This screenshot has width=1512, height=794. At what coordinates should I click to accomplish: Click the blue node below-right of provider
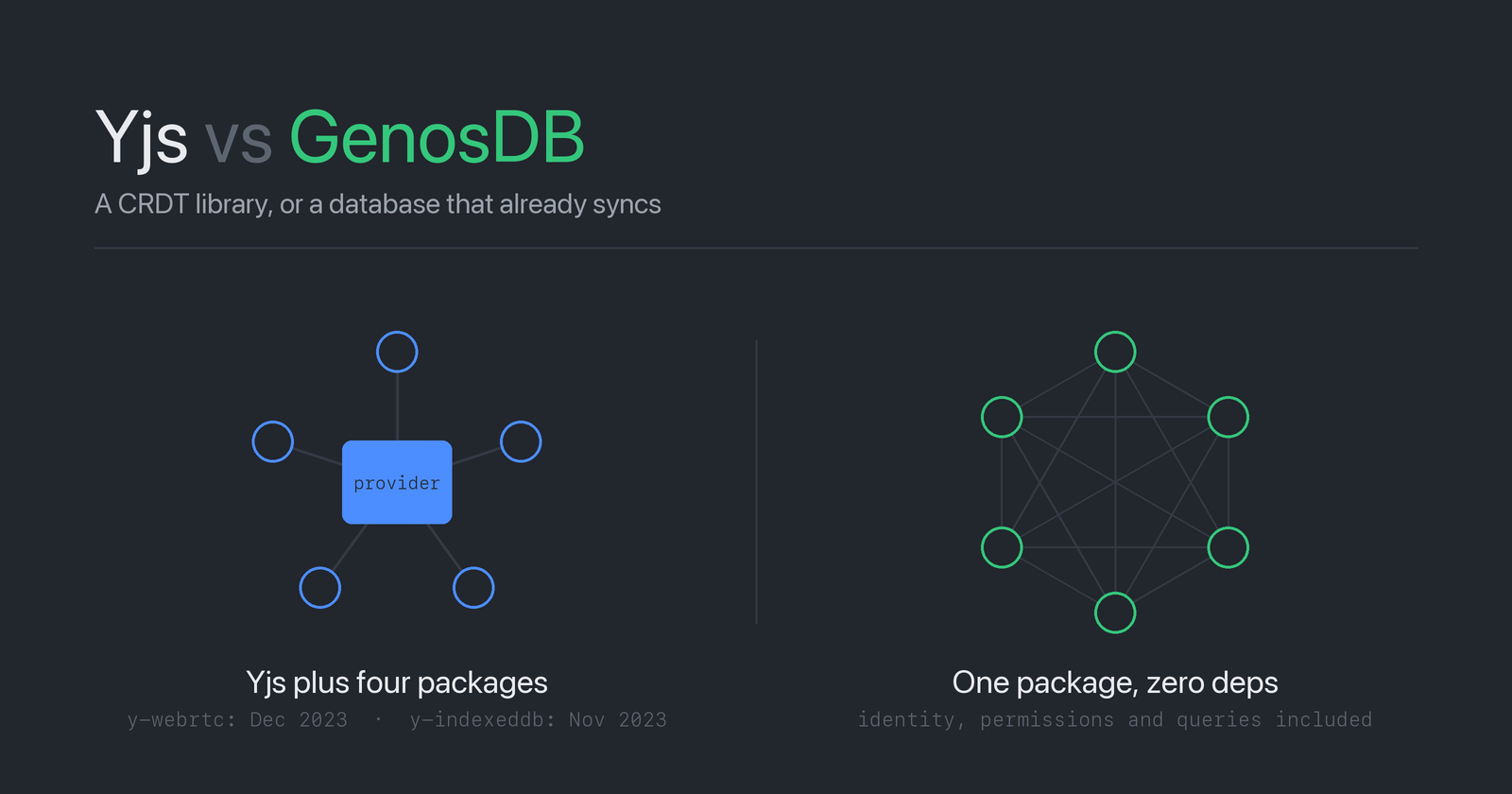[x=473, y=588]
